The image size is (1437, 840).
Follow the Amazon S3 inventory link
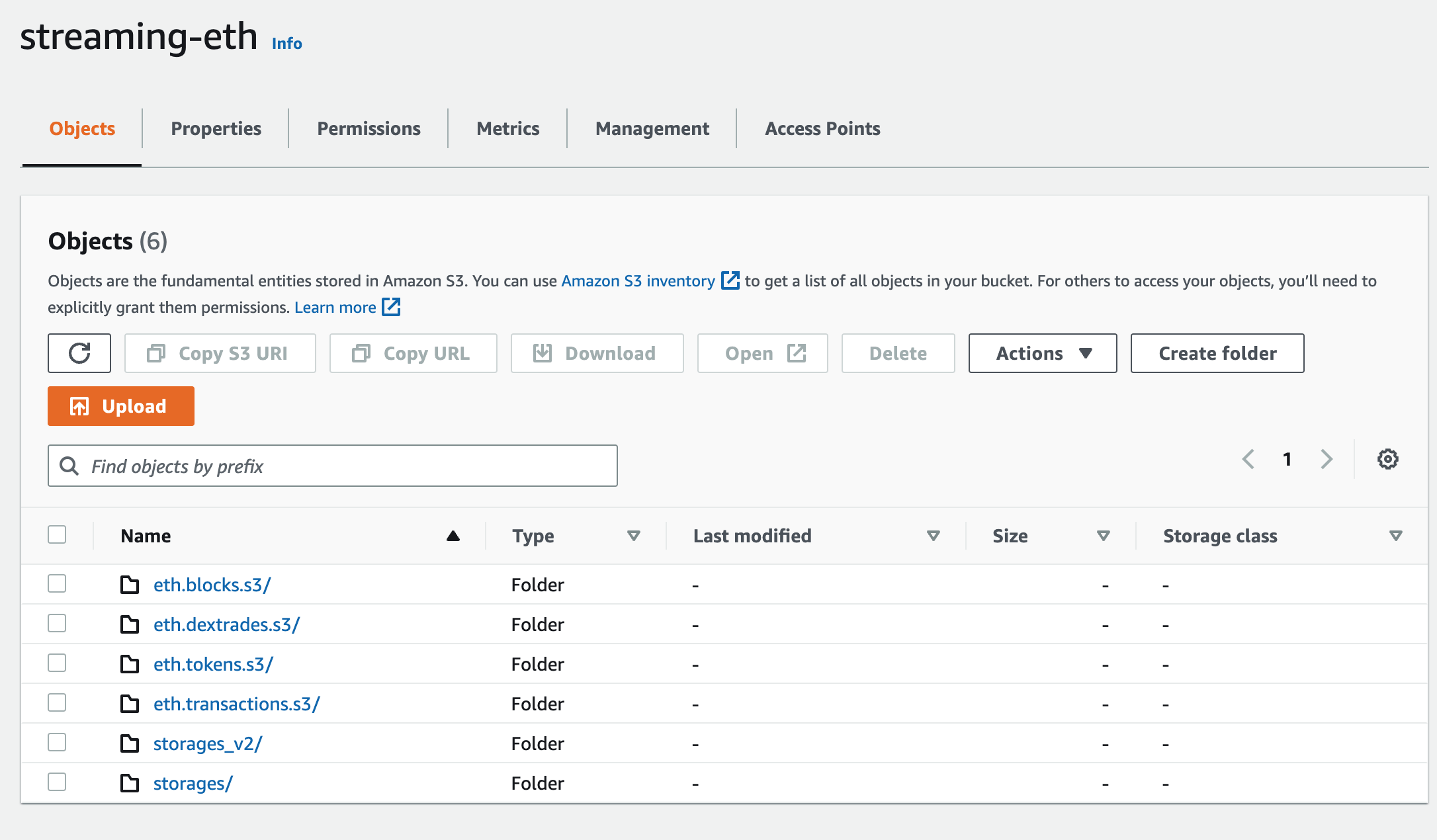click(x=638, y=280)
